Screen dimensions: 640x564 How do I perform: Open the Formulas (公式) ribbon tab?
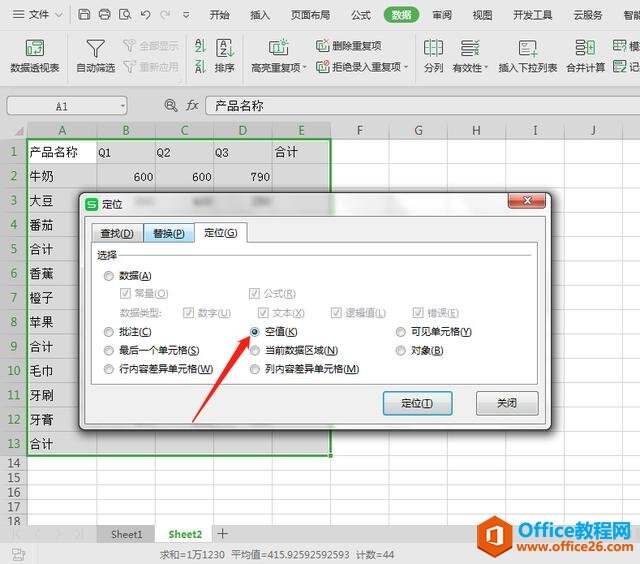[x=361, y=15]
